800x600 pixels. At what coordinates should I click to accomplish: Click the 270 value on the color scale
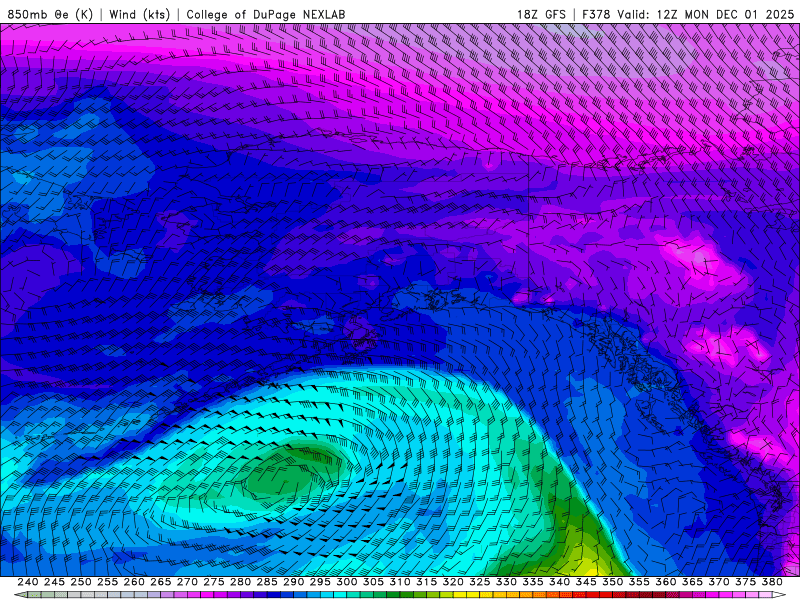(187, 582)
